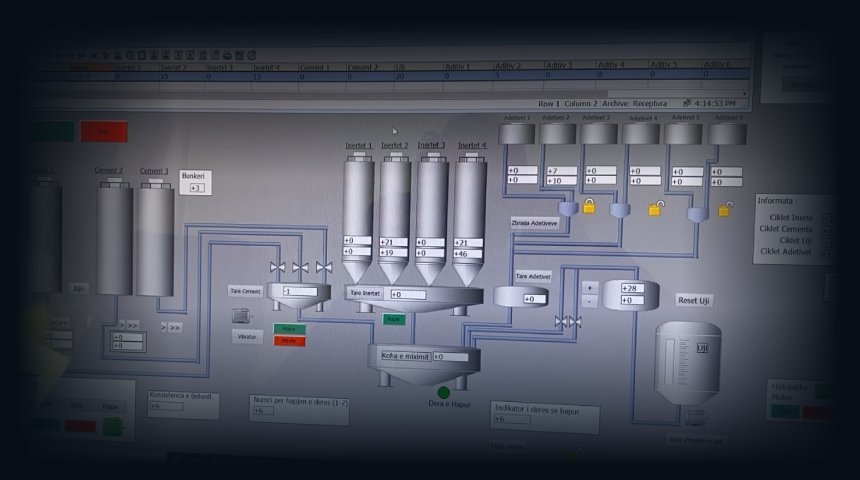Screen dimensions: 860x480
Task: Toggle the red Mbylle button
Action: (x=288, y=341)
